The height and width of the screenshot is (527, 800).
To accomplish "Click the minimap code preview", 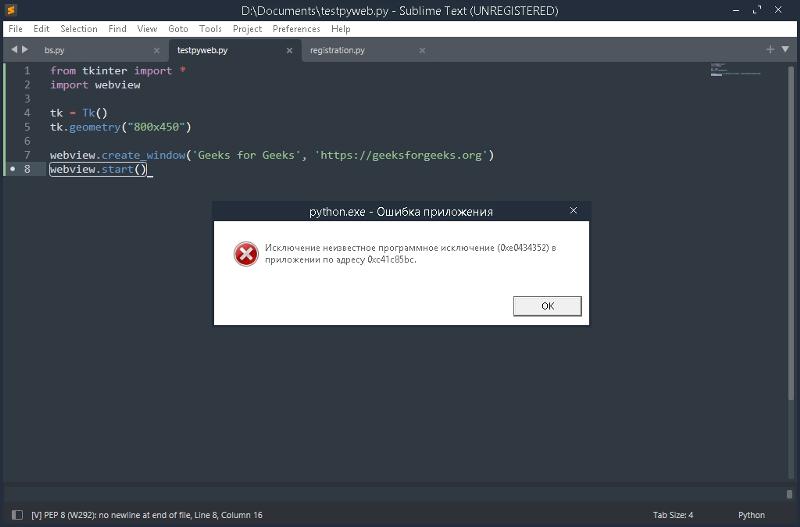I will pos(735,70).
